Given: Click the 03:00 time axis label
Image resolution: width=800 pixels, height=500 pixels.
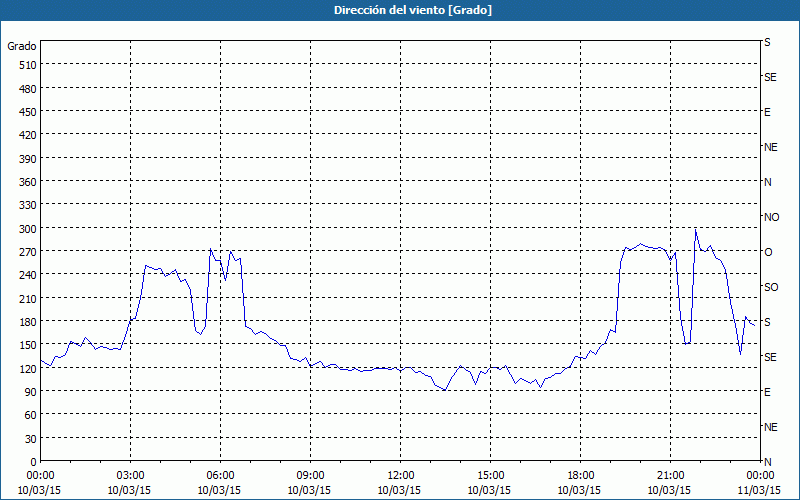Looking at the screenshot, I should pos(131,476).
